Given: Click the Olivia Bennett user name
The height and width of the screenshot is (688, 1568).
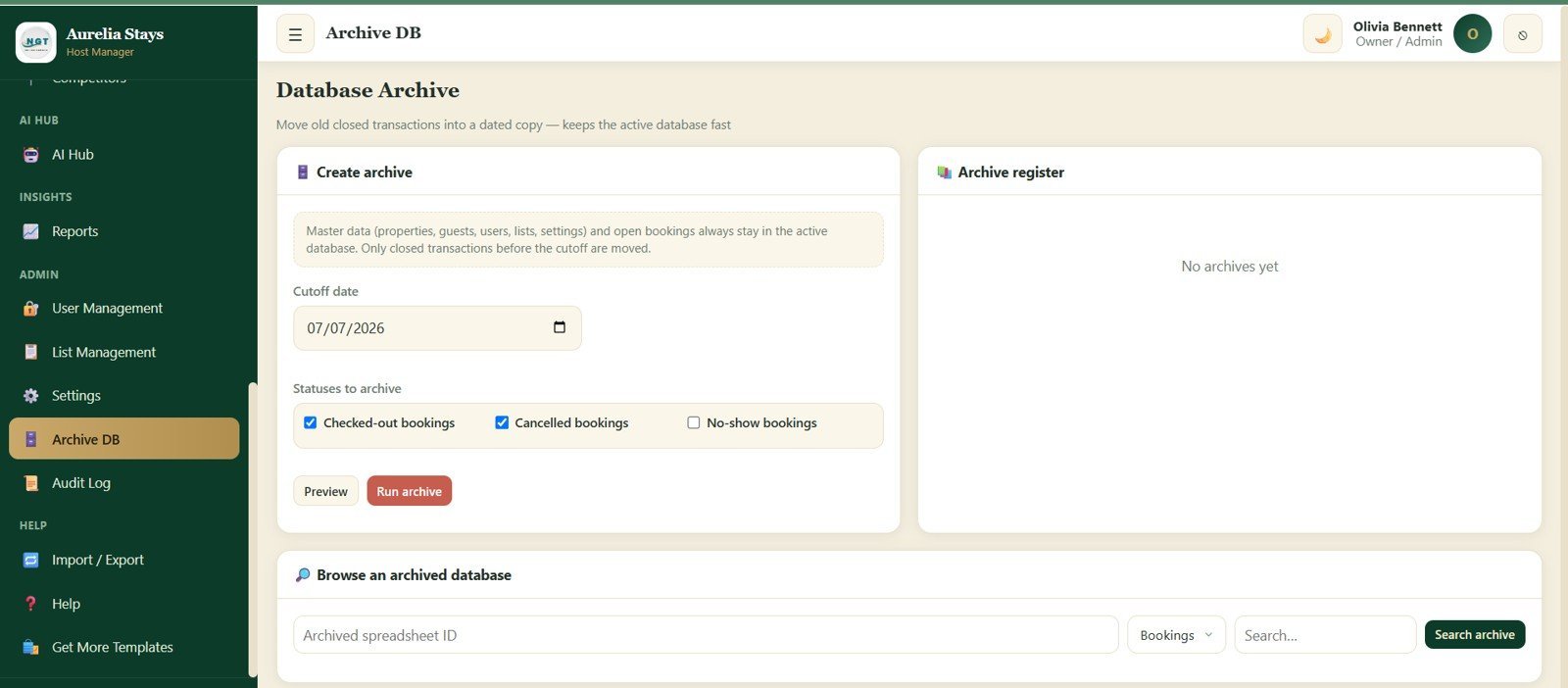Looking at the screenshot, I should pos(1397,26).
